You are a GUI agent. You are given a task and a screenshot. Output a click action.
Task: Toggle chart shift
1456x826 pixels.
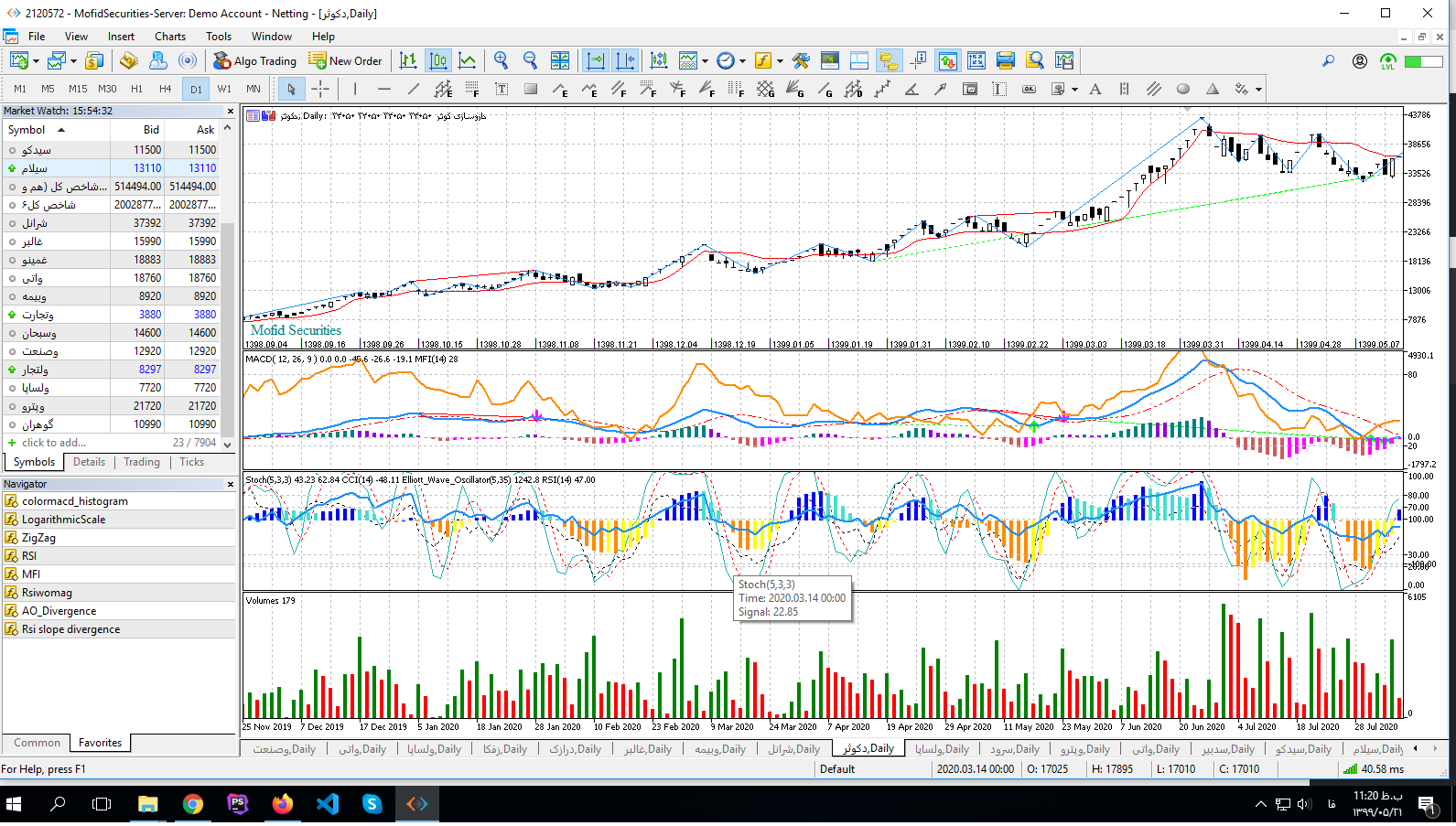click(625, 60)
